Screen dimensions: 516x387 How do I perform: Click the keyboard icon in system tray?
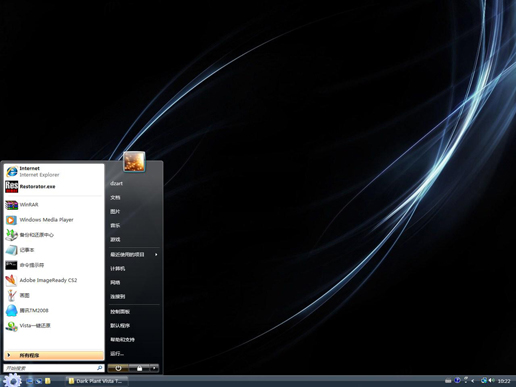point(448,381)
